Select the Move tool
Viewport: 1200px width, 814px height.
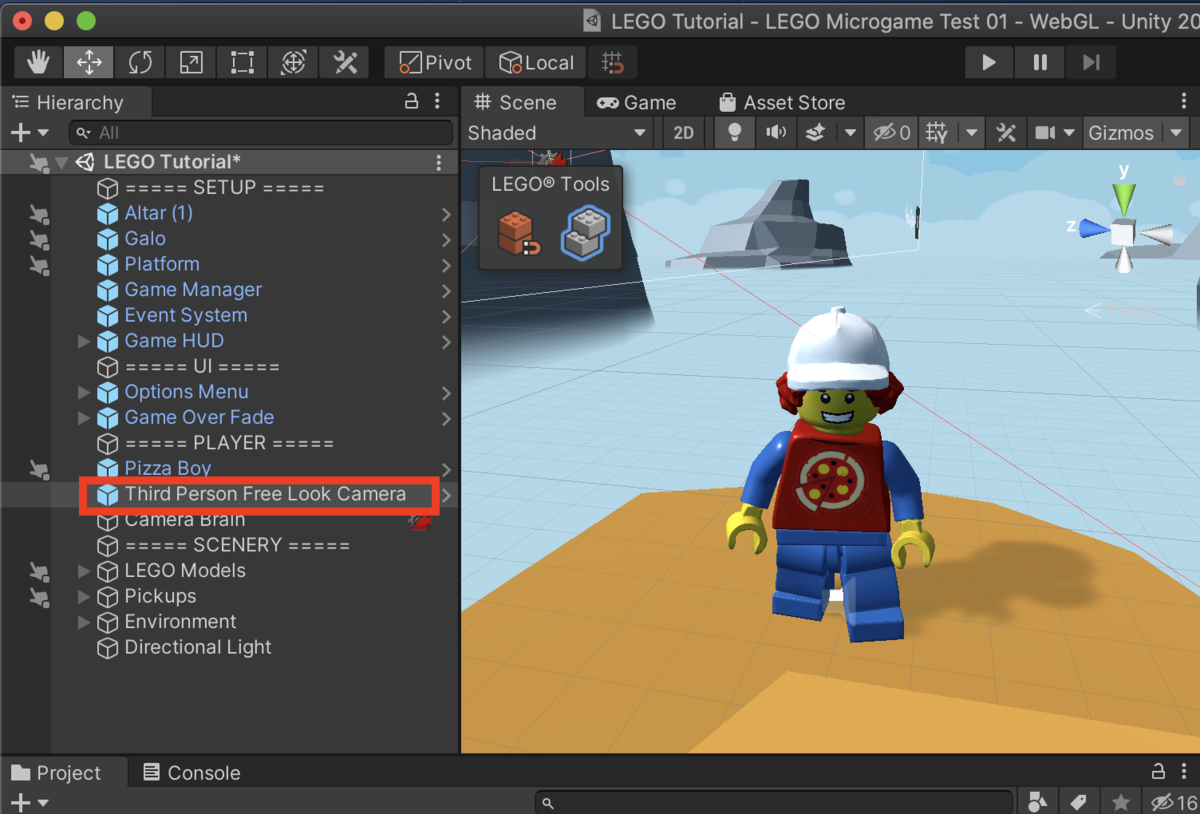[89, 63]
